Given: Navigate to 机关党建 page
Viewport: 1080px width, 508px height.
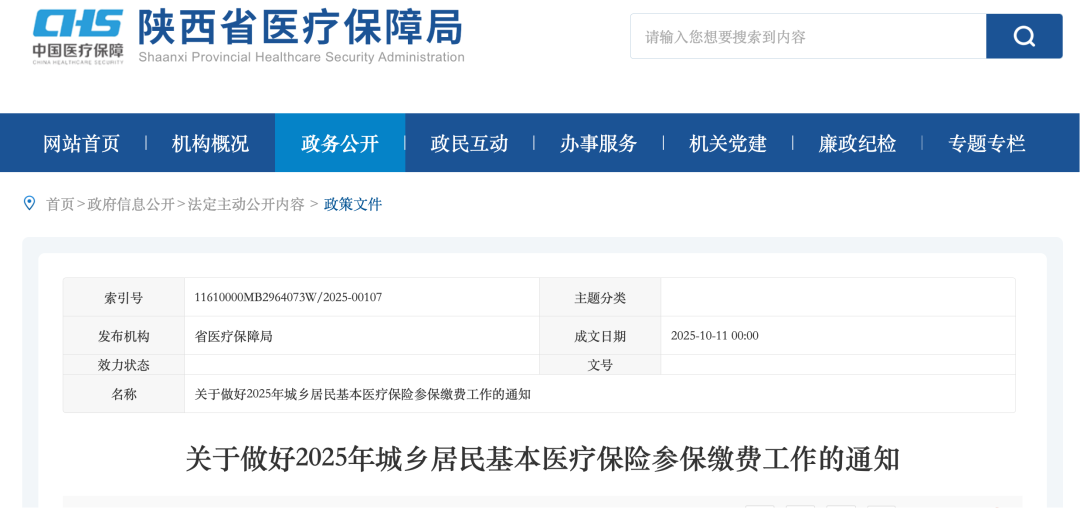Looking at the screenshot, I should pos(728,143).
